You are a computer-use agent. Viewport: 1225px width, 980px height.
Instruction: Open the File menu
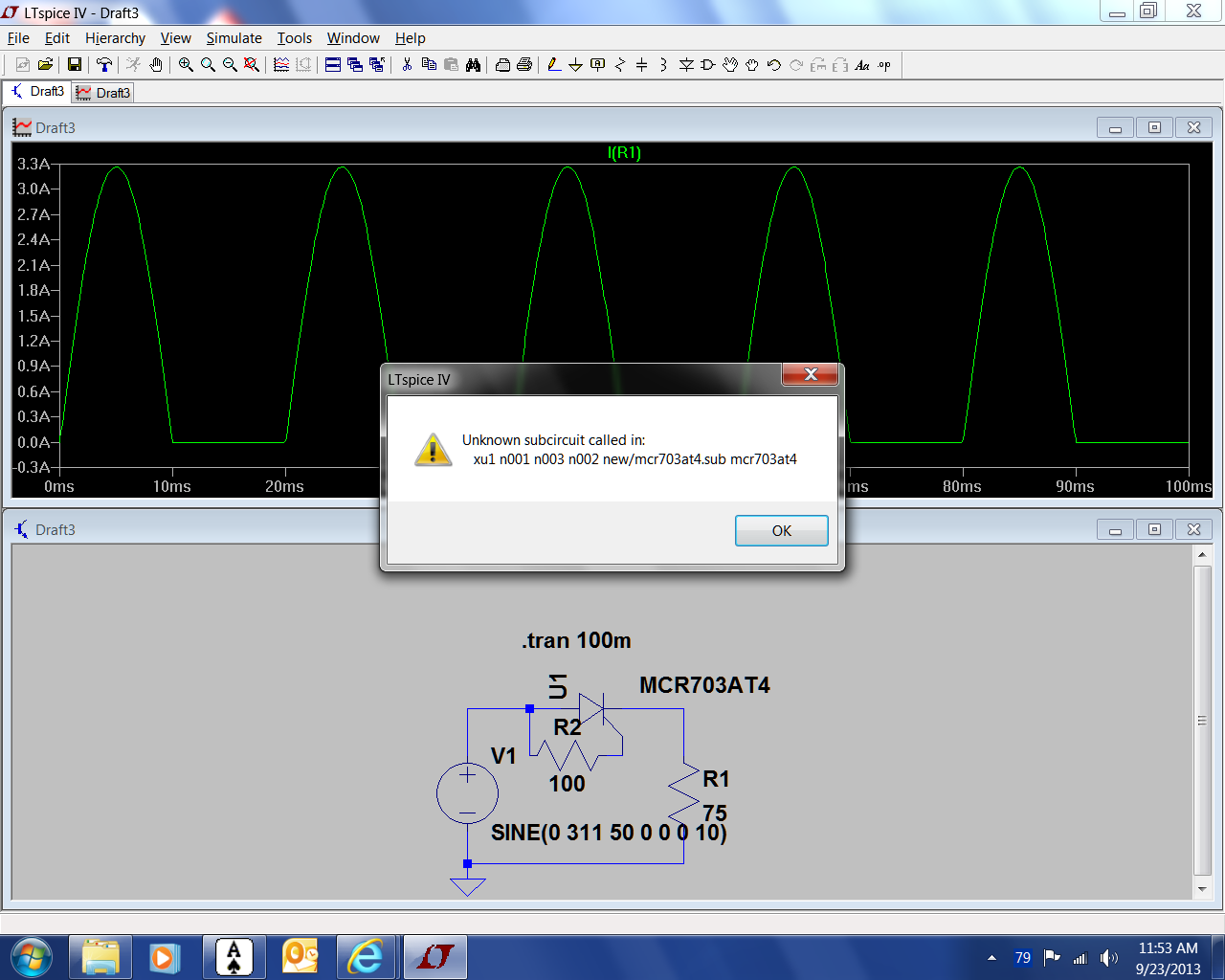coord(18,38)
